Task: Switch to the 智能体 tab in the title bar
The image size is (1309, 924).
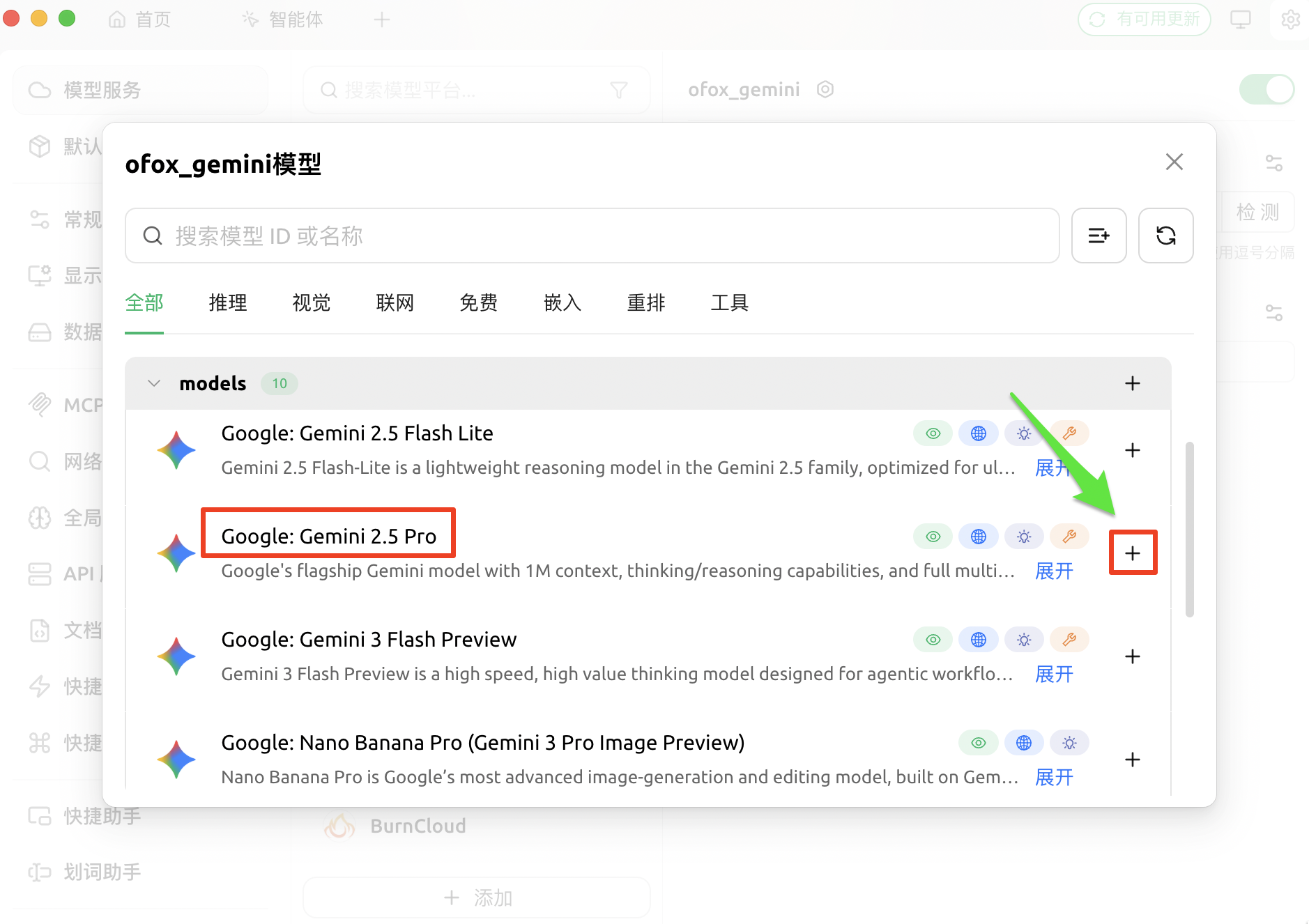Action: point(283,20)
